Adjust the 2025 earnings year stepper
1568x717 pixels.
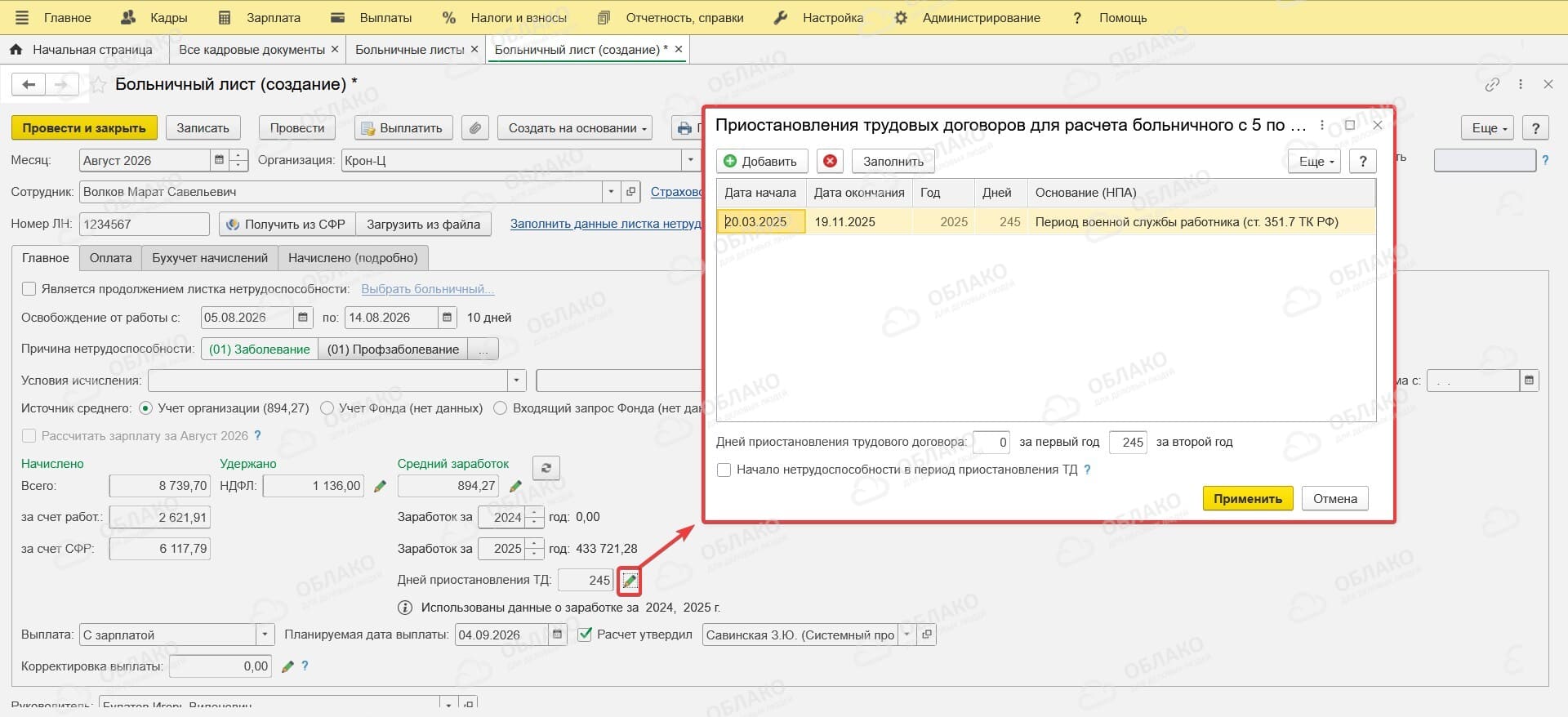[535, 549]
